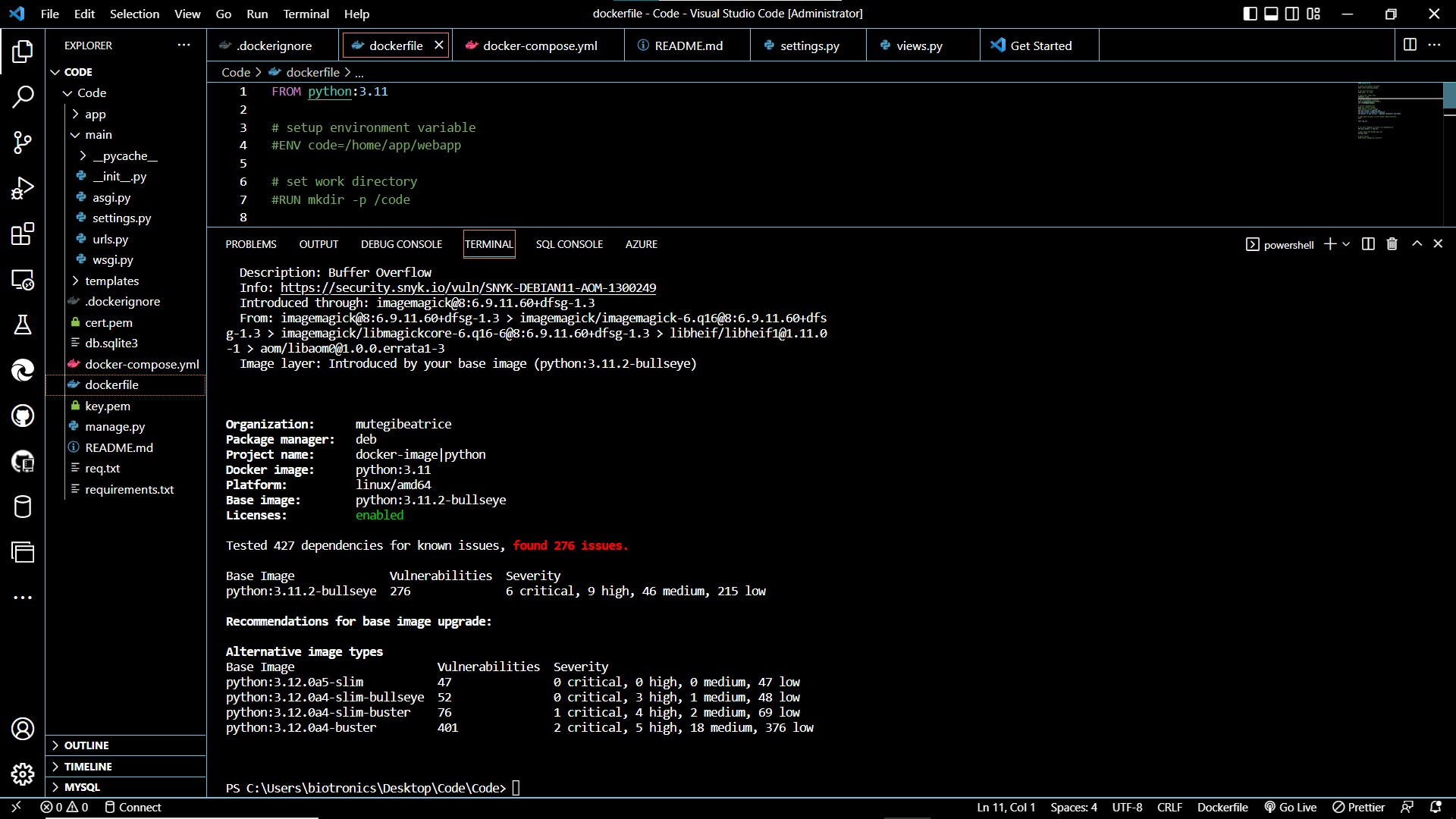1456x819 pixels.
Task: Open the Run and Debug view
Action: click(x=23, y=188)
